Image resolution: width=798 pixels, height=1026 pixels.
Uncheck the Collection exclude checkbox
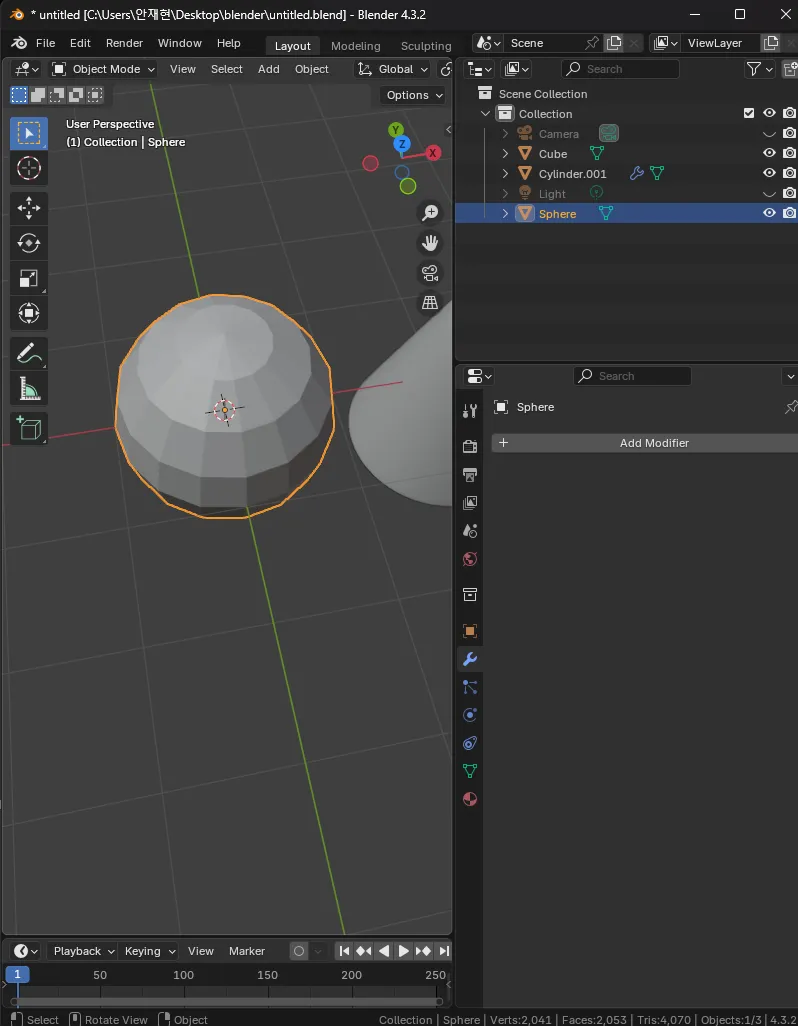coord(749,113)
